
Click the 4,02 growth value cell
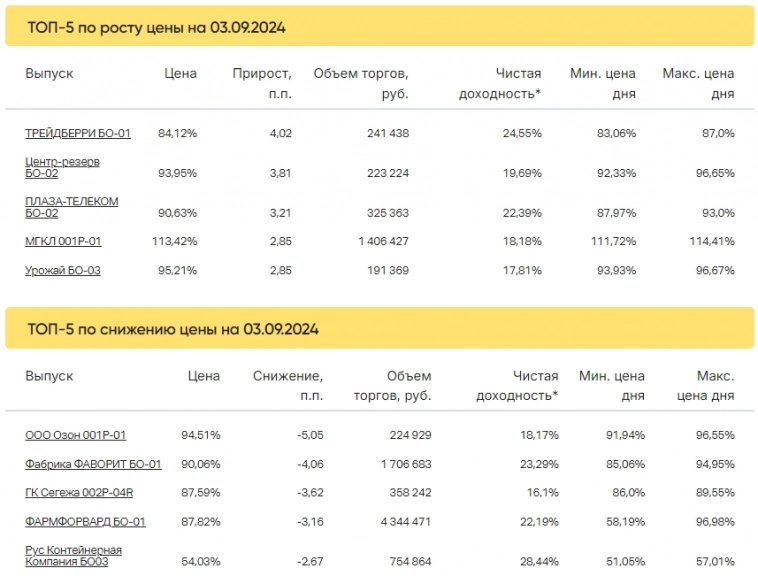pos(280,133)
